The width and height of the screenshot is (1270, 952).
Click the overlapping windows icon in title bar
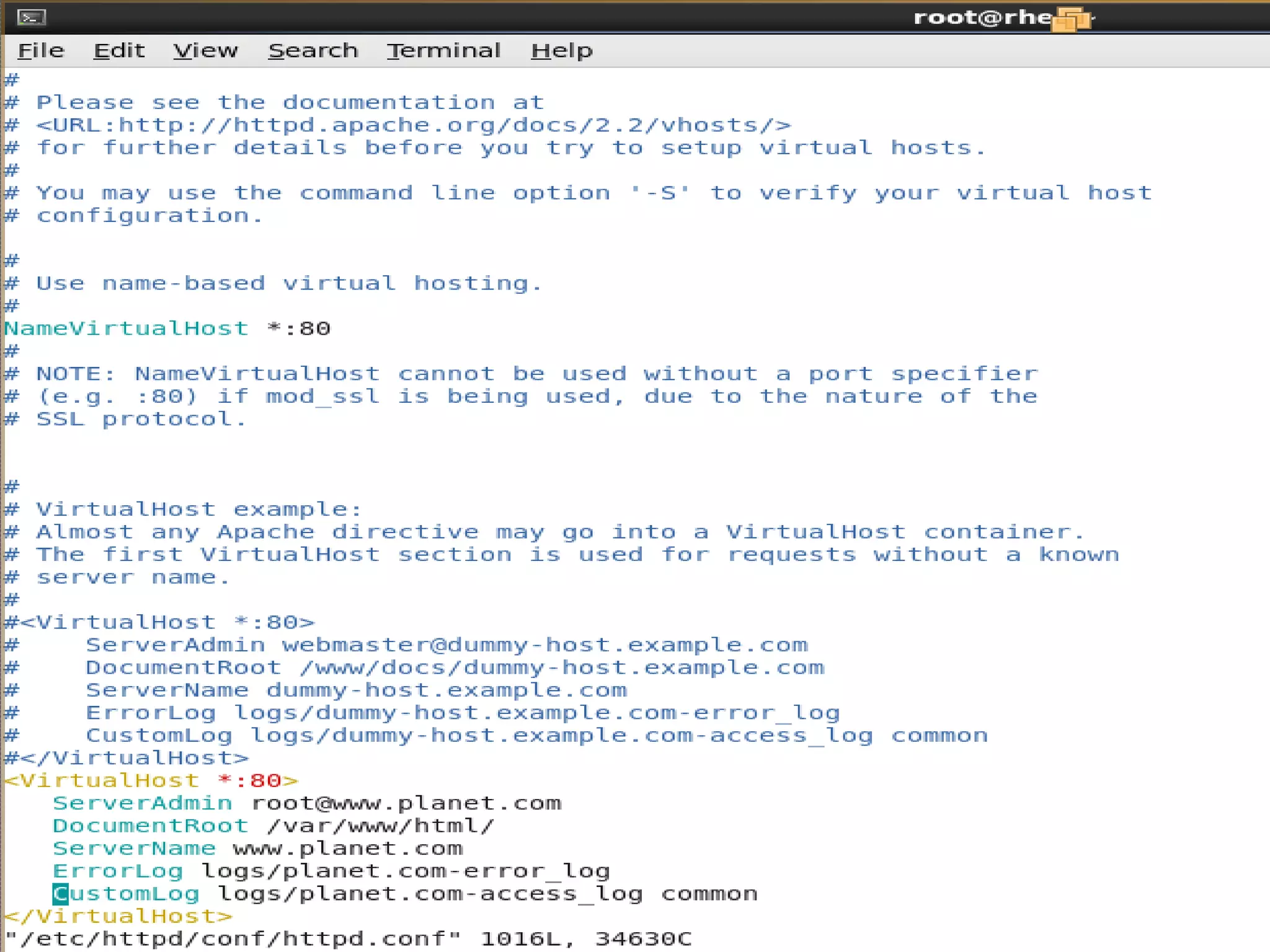coord(1072,19)
